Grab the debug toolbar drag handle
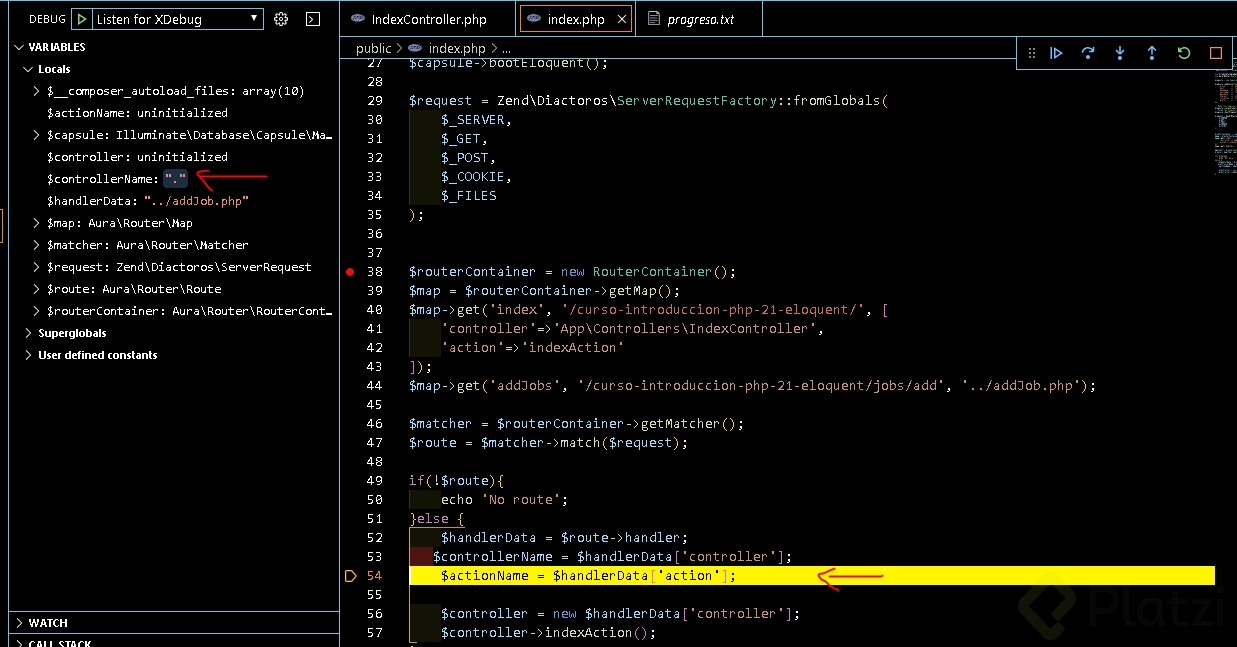The width and height of the screenshot is (1237, 647). tap(1032, 53)
